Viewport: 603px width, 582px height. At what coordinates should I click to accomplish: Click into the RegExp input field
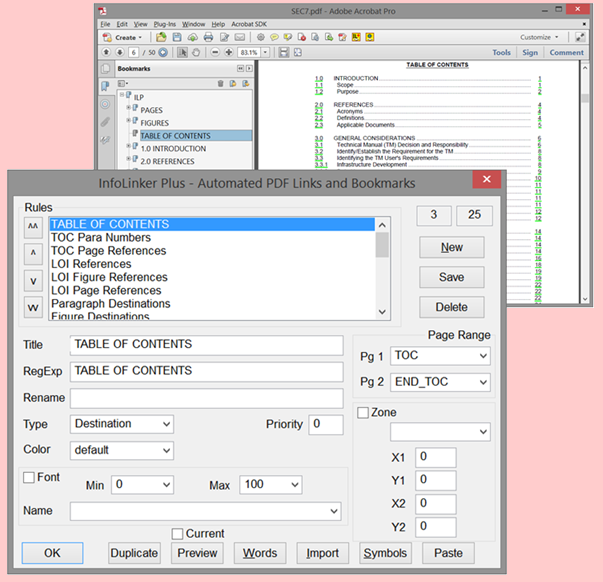[x=207, y=371]
